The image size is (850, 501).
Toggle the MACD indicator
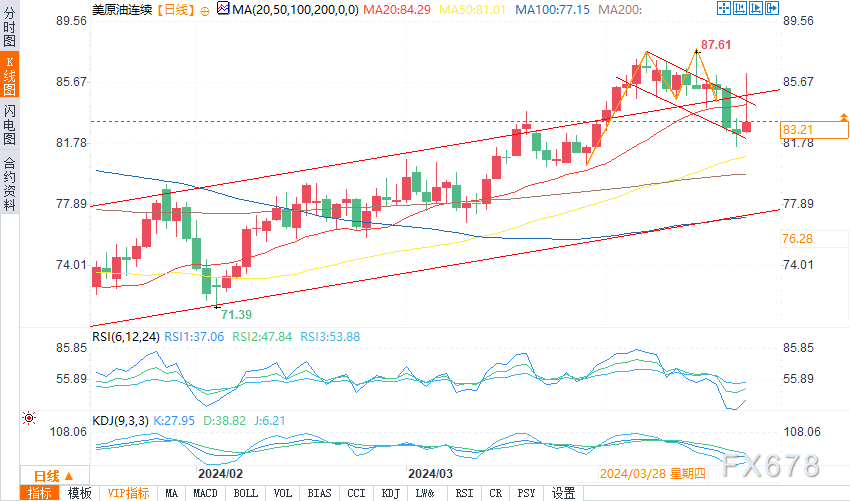(x=205, y=493)
